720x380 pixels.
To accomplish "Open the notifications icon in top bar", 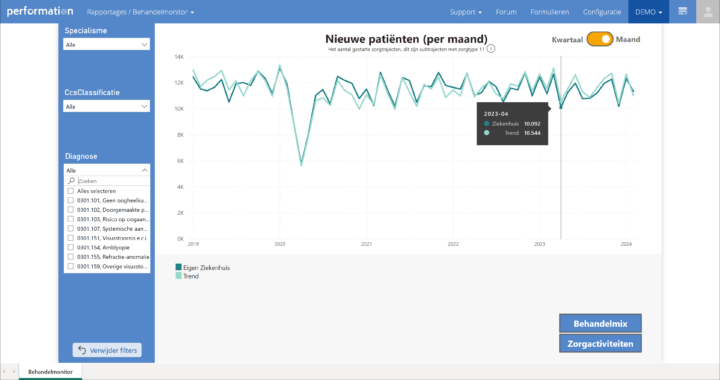I will (x=682, y=11).
